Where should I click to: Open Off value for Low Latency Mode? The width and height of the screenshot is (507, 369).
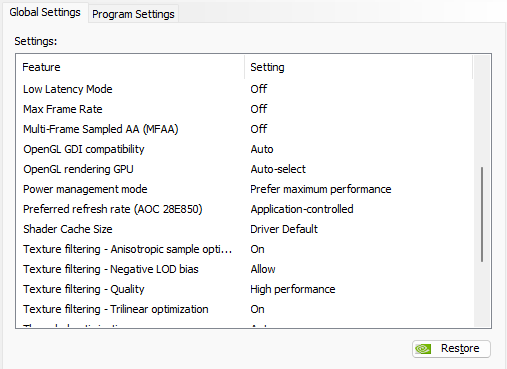coord(259,89)
